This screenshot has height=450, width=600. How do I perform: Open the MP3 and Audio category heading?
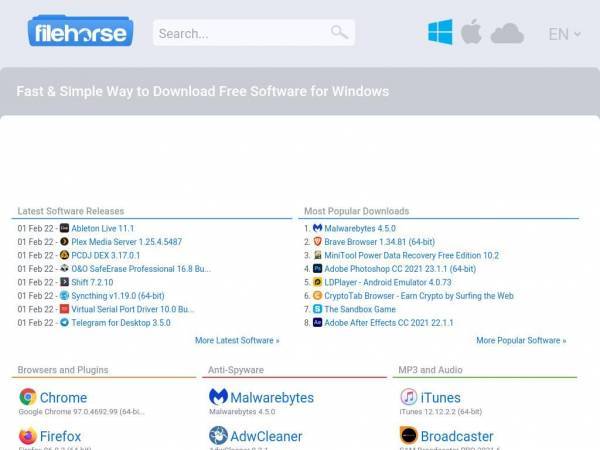[430, 370]
